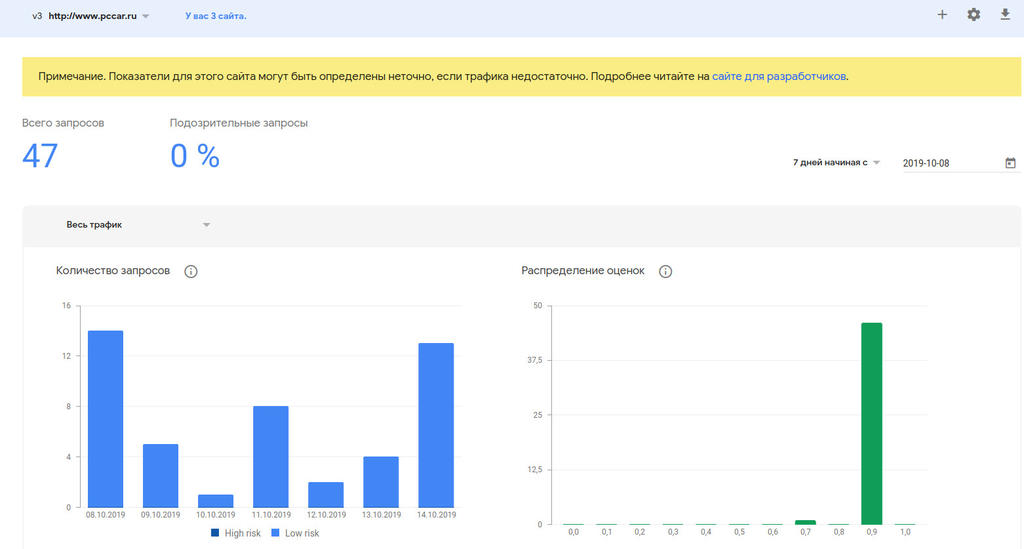1024x549 pixels.
Task: Open the сайте для разработчиков link
Action: click(x=779, y=76)
